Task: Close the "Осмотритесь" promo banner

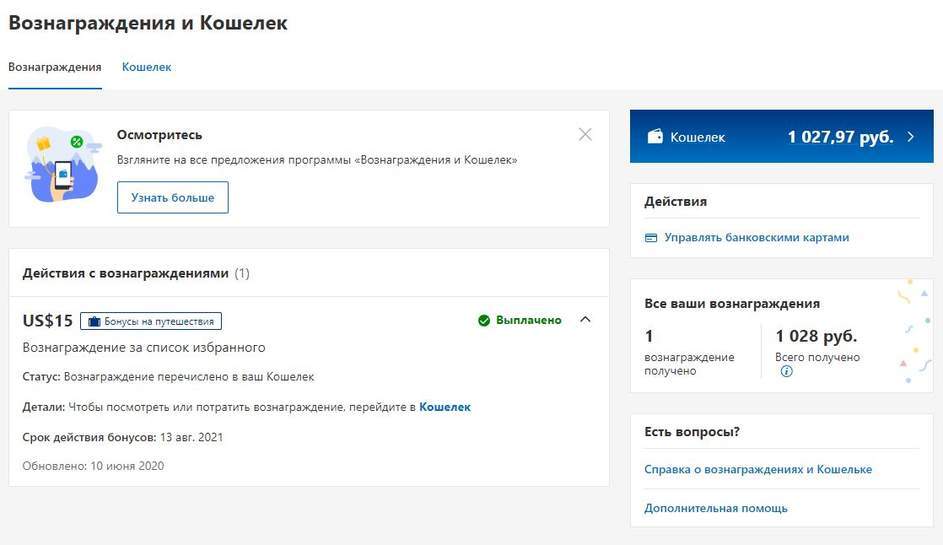Action: pyautogui.click(x=585, y=135)
